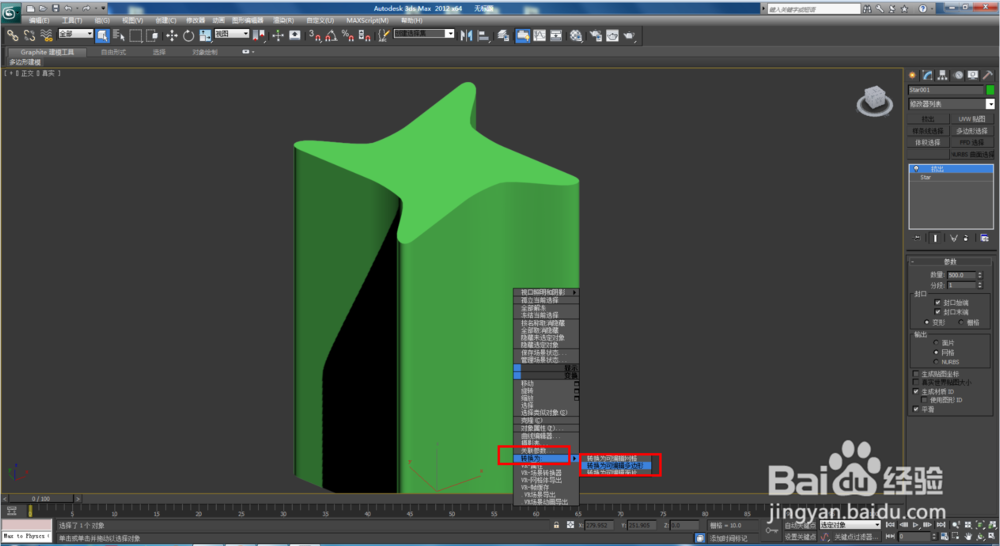Click the Render Production teapot icon
The width and height of the screenshot is (1000, 546).
click(x=629, y=36)
